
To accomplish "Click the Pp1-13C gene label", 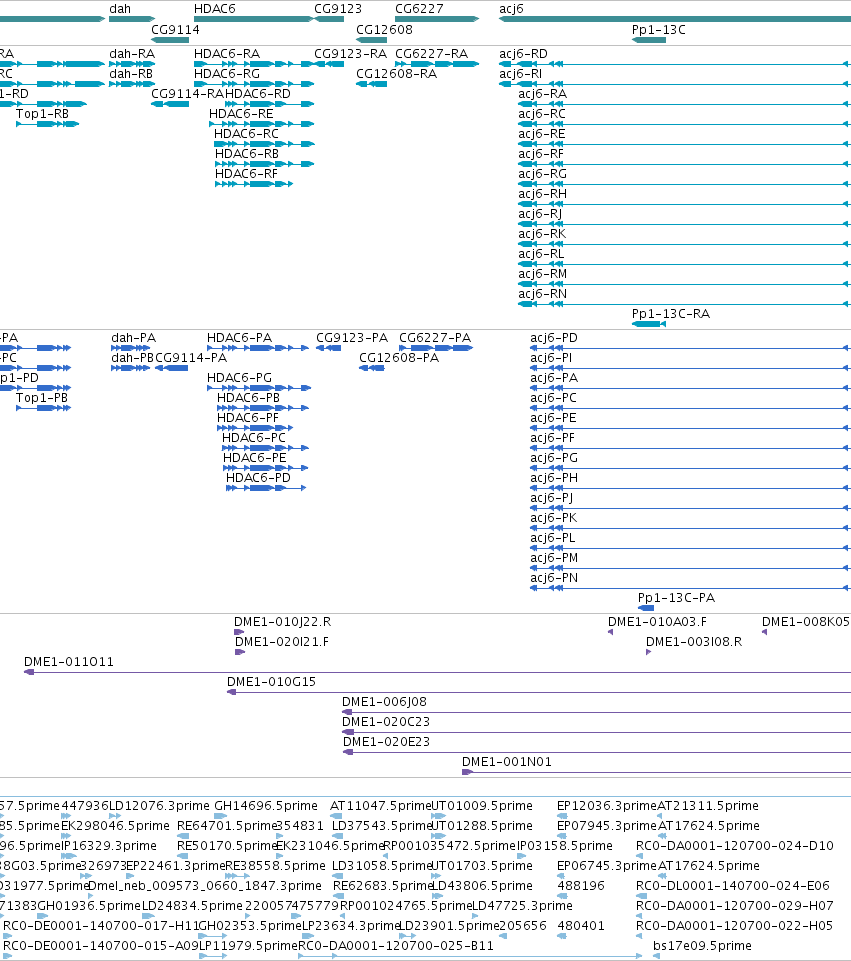I will [x=659, y=29].
